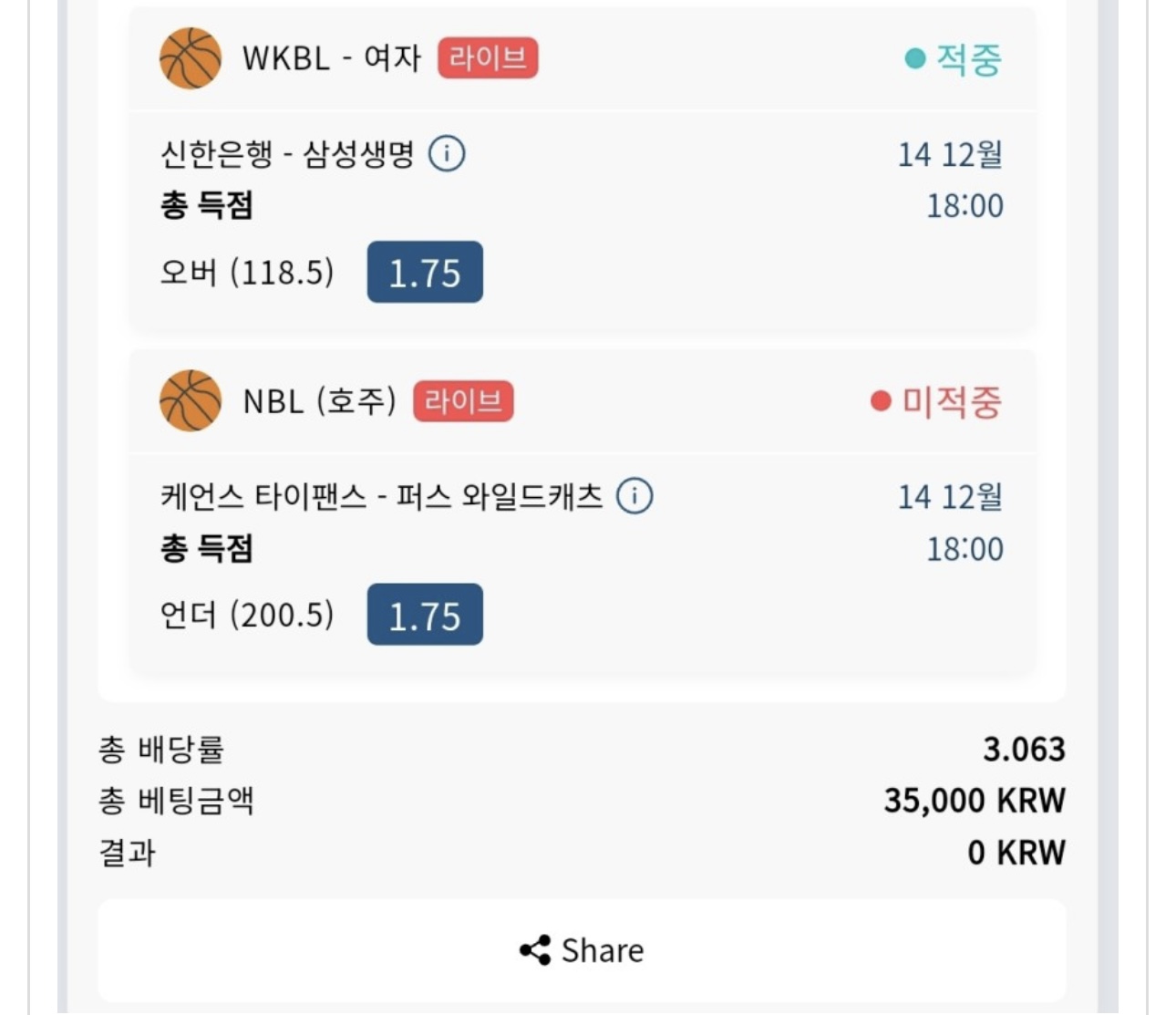
Task: Click the 35,000 KRW bet amount
Action: (974, 801)
